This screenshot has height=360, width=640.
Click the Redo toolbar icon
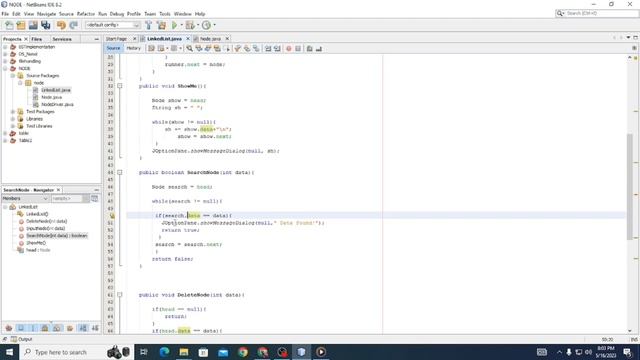click(73, 25)
